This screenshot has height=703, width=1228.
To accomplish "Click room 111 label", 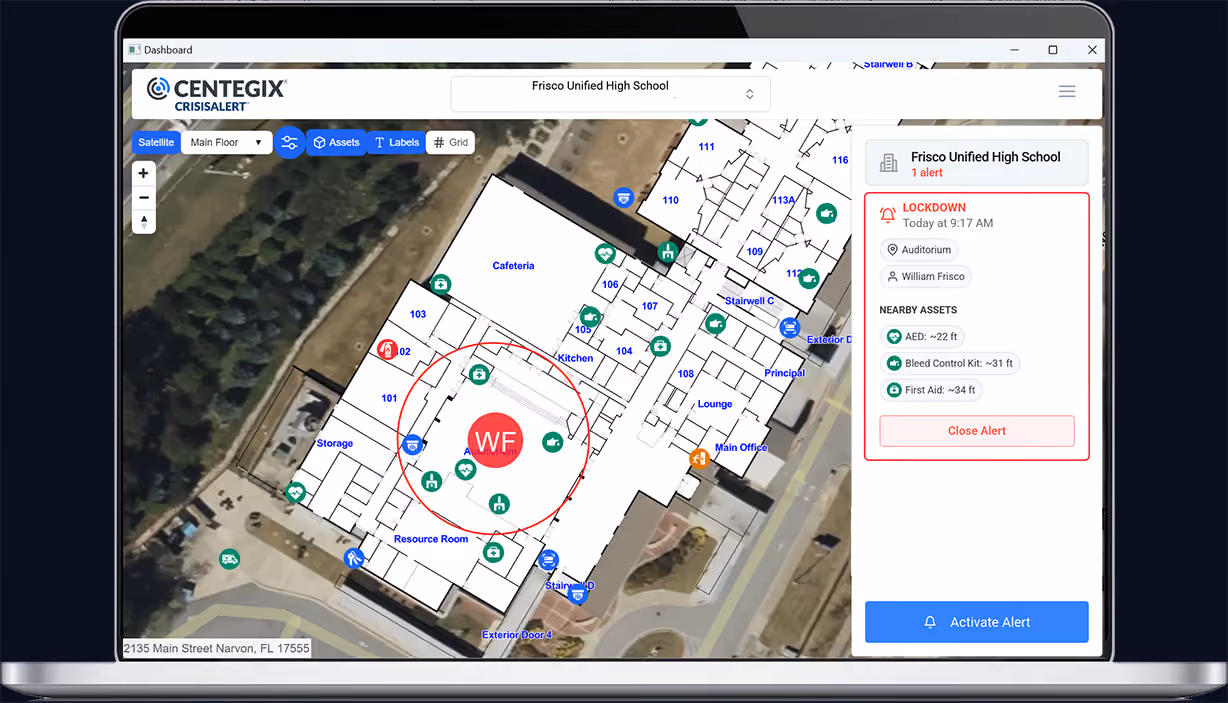I will 707,147.
